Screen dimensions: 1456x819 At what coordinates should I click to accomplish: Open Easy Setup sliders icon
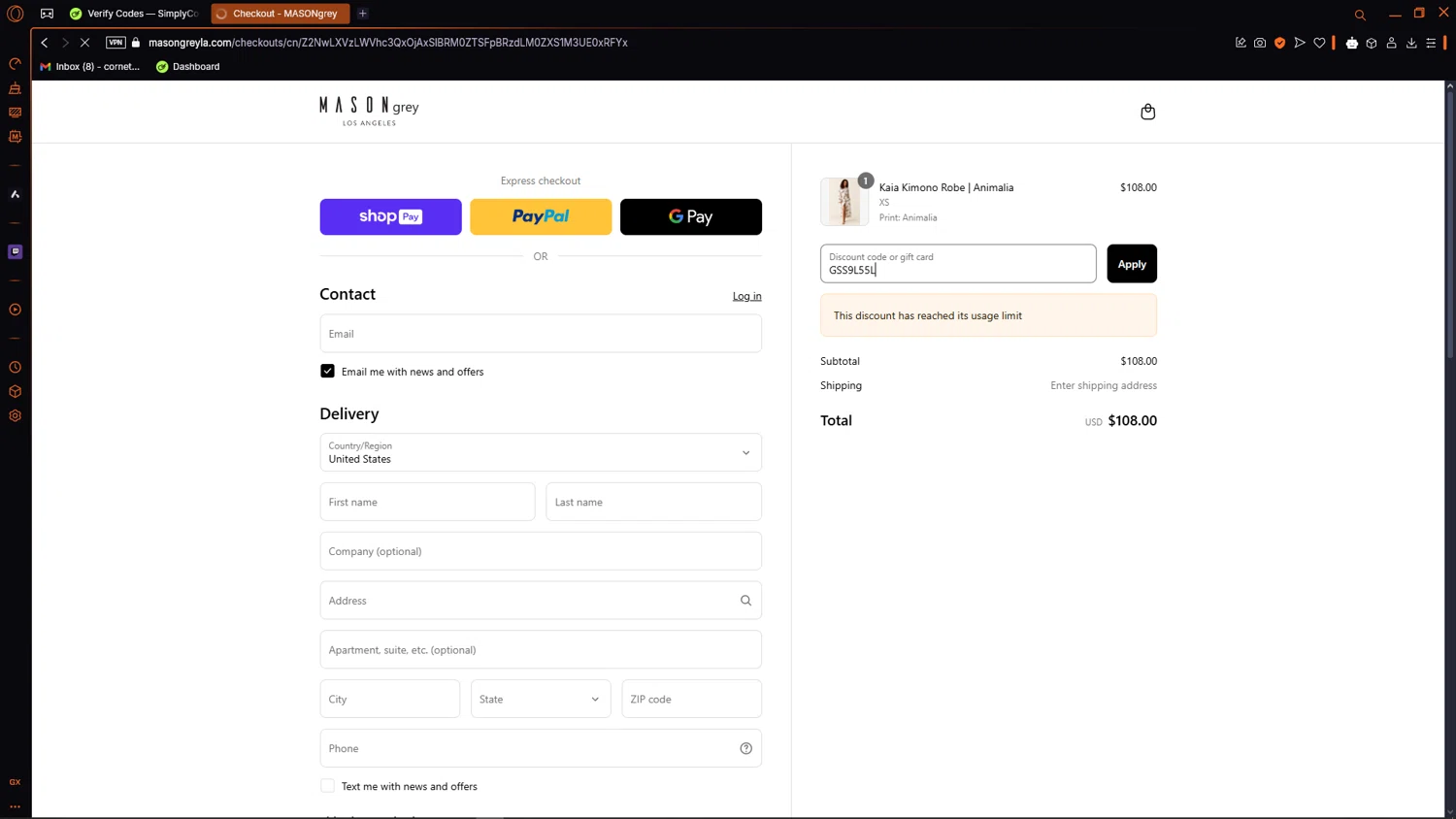tap(1431, 43)
